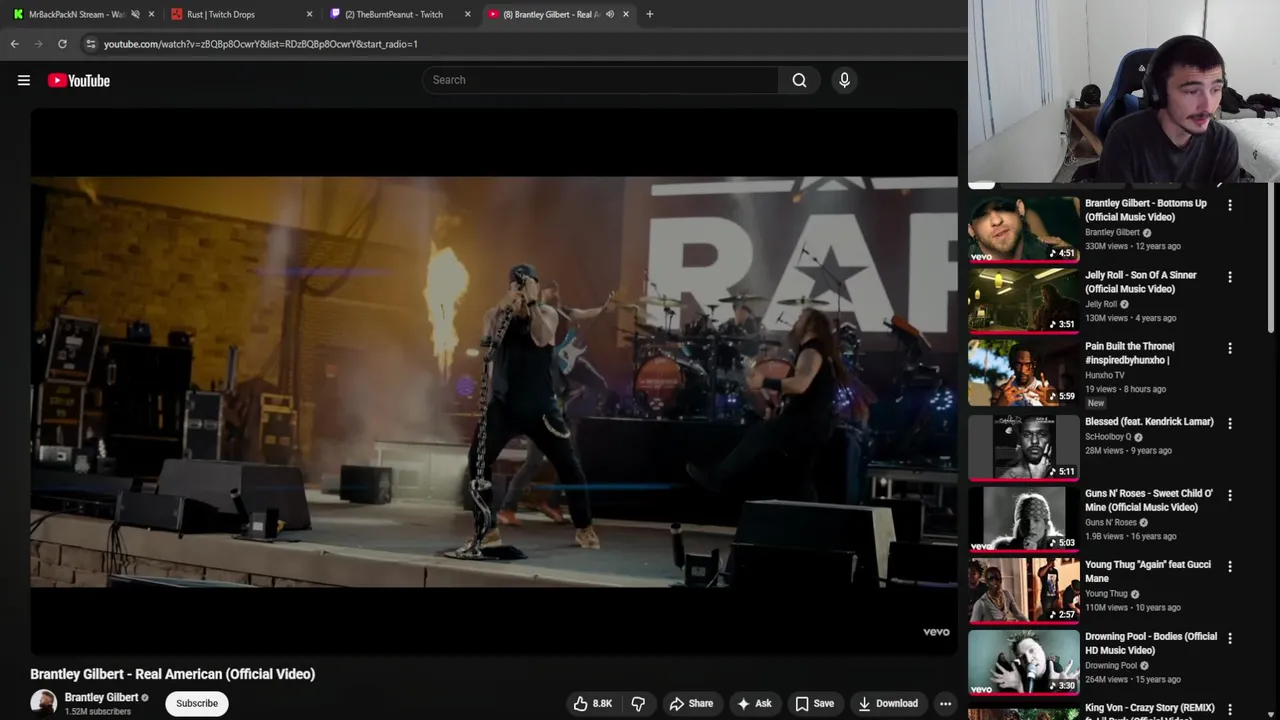Open options menu for Son Of A Sinner
The width and height of the screenshot is (1280, 720).
click(1230, 277)
